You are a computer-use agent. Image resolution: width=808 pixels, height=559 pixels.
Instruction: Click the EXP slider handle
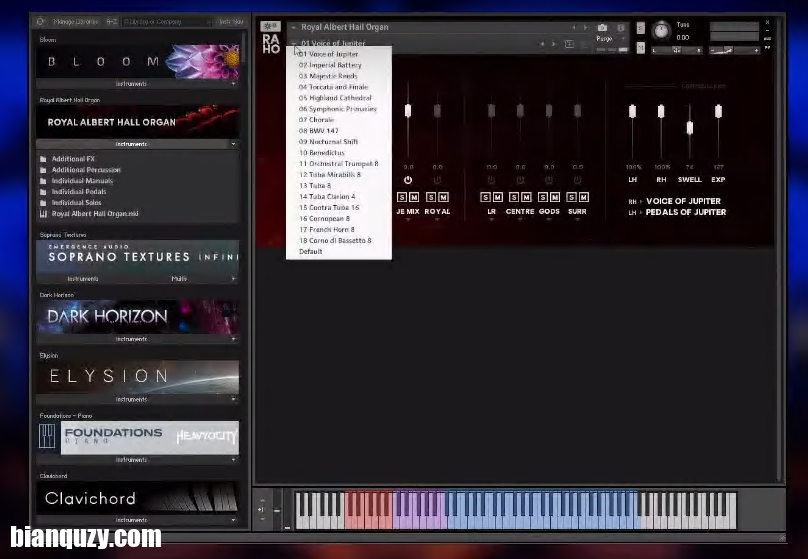[x=718, y=111]
